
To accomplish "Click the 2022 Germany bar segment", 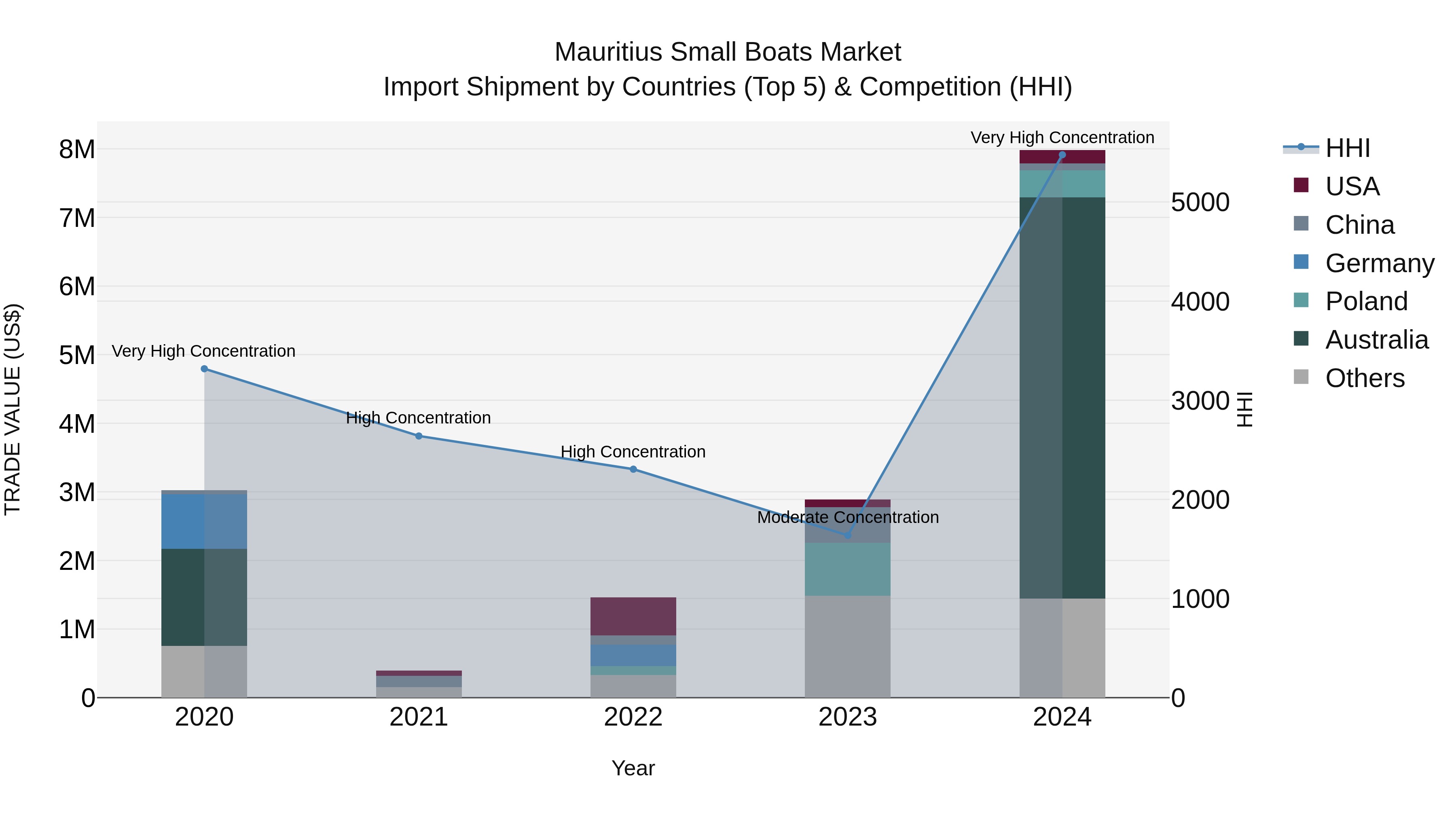I will [x=633, y=656].
